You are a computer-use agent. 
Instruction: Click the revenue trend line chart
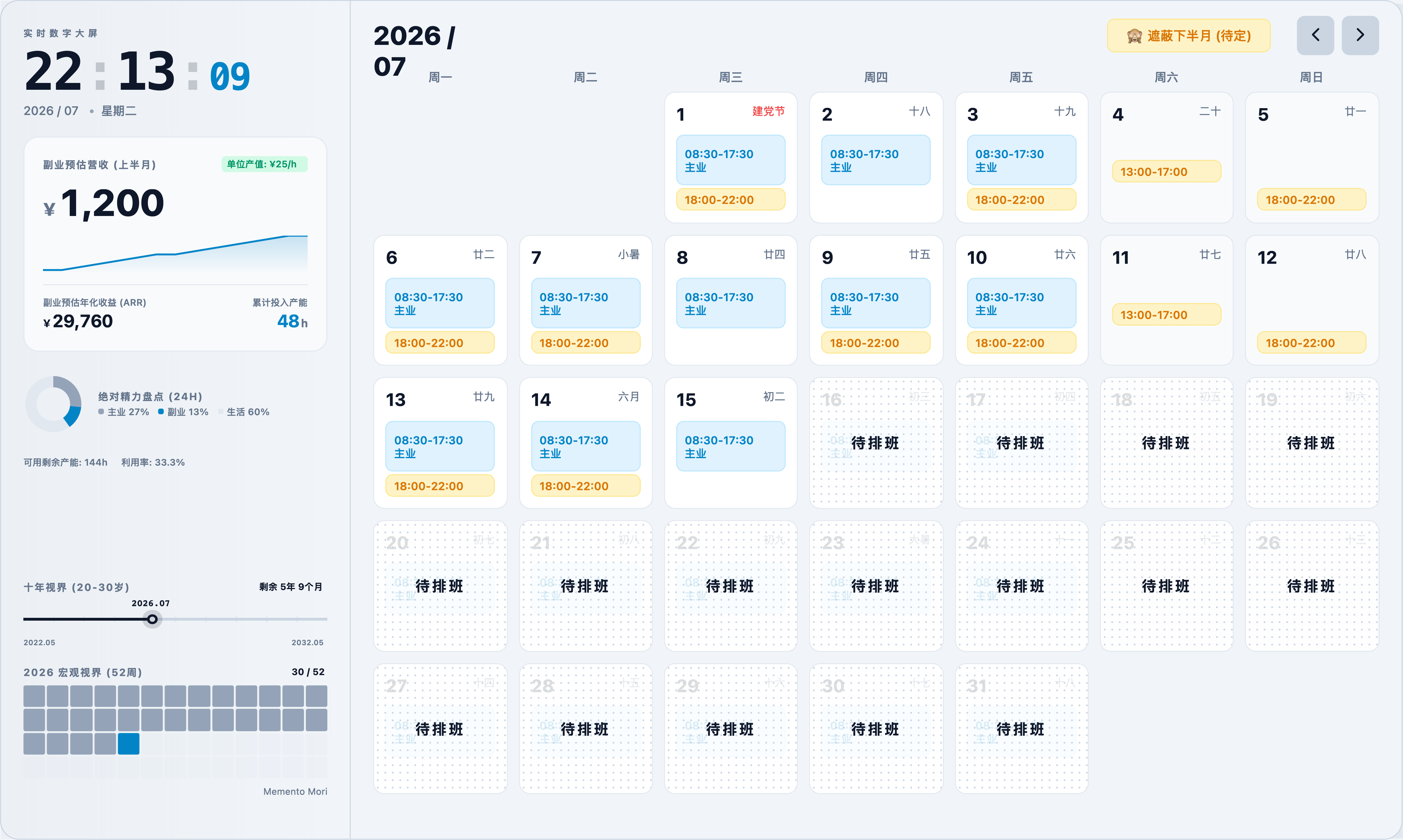tap(175, 253)
